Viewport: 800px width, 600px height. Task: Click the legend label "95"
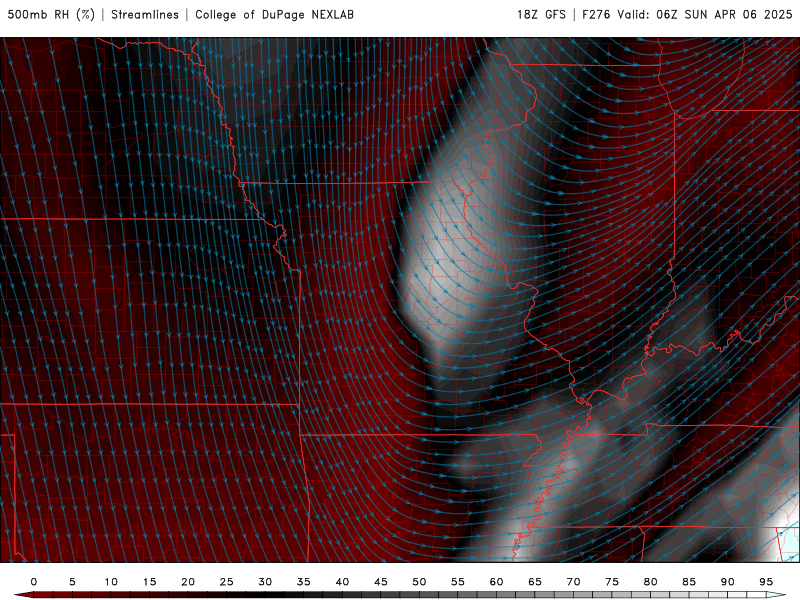coord(766,582)
